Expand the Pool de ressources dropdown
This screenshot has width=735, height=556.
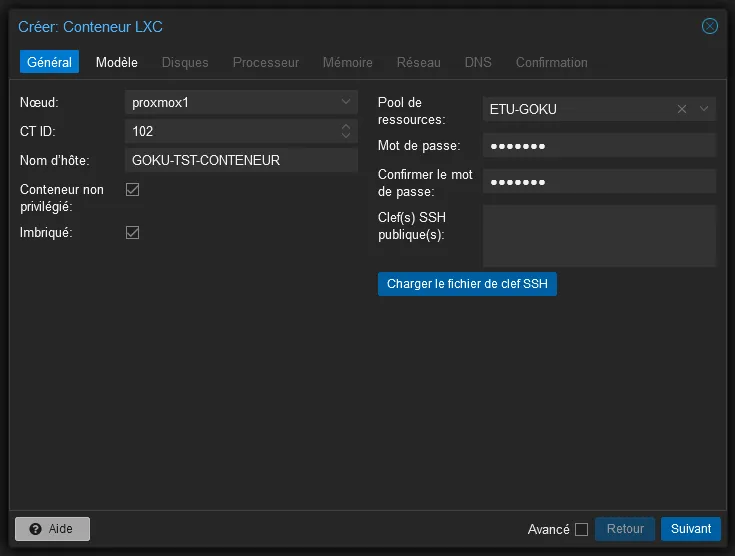[x=704, y=109]
